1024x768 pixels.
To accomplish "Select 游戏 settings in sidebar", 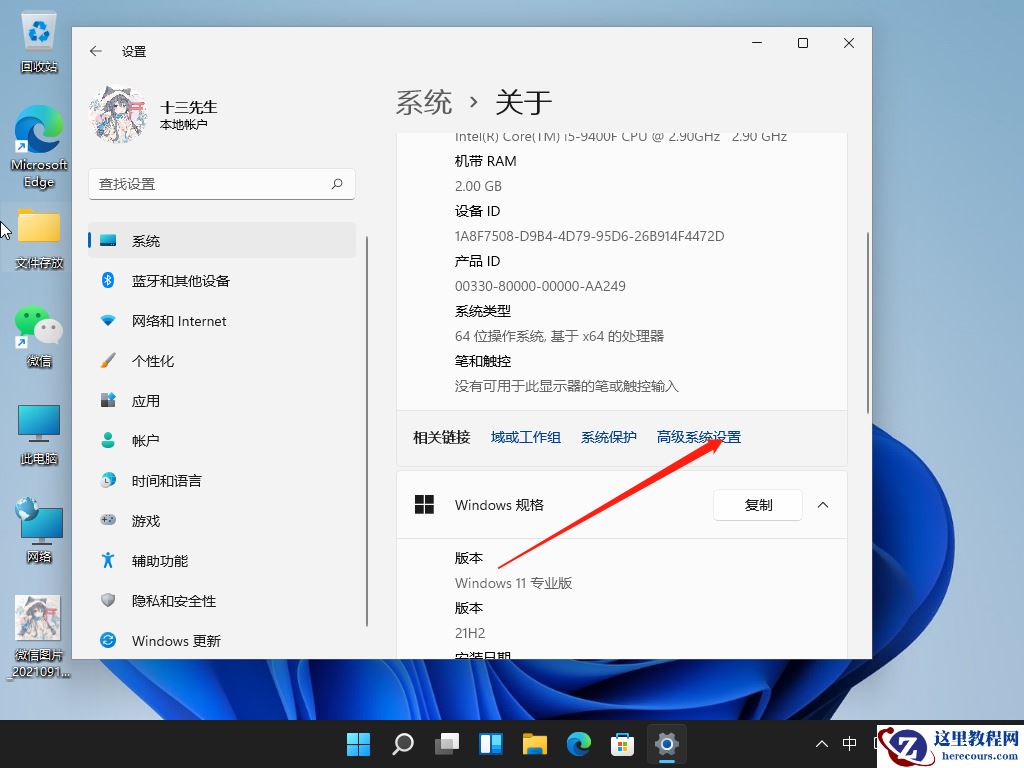I will (148, 520).
